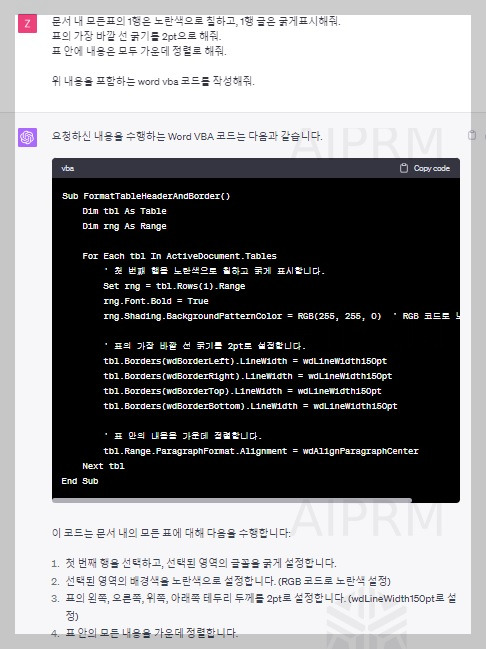Click the line Sub FormatTableHeaderAndBorder()
Screen dimensions: 486x649
click(146, 196)
